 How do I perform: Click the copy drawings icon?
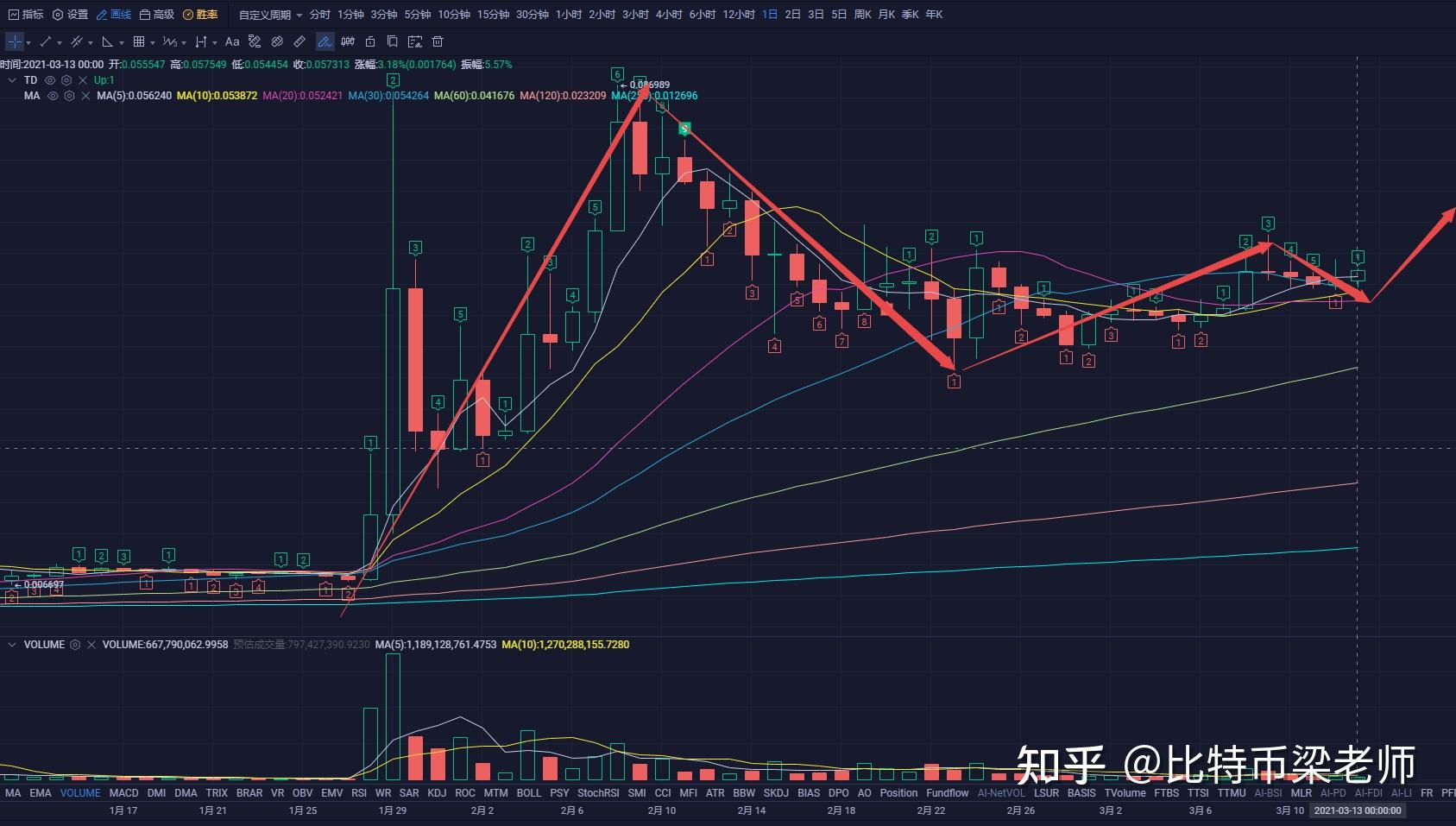(393, 41)
